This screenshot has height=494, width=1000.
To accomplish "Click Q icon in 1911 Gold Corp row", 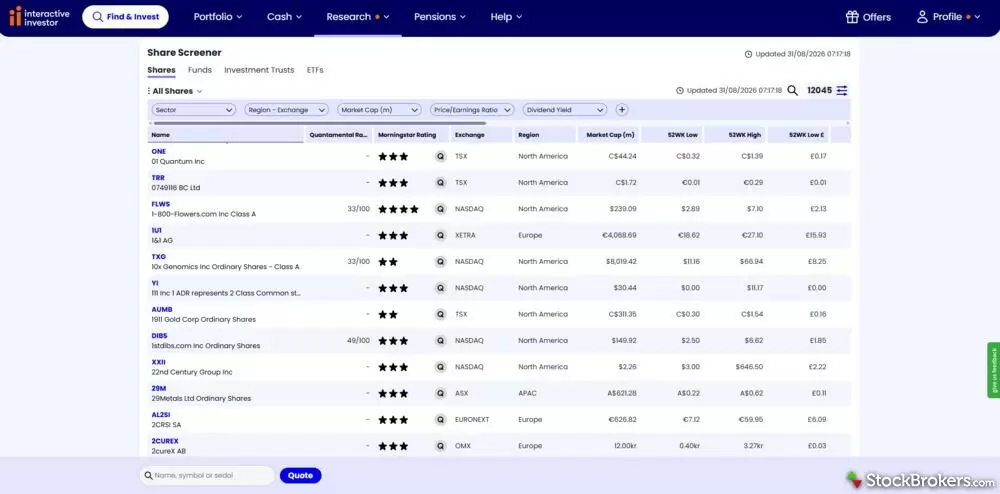I will pyautogui.click(x=441, y=314).
